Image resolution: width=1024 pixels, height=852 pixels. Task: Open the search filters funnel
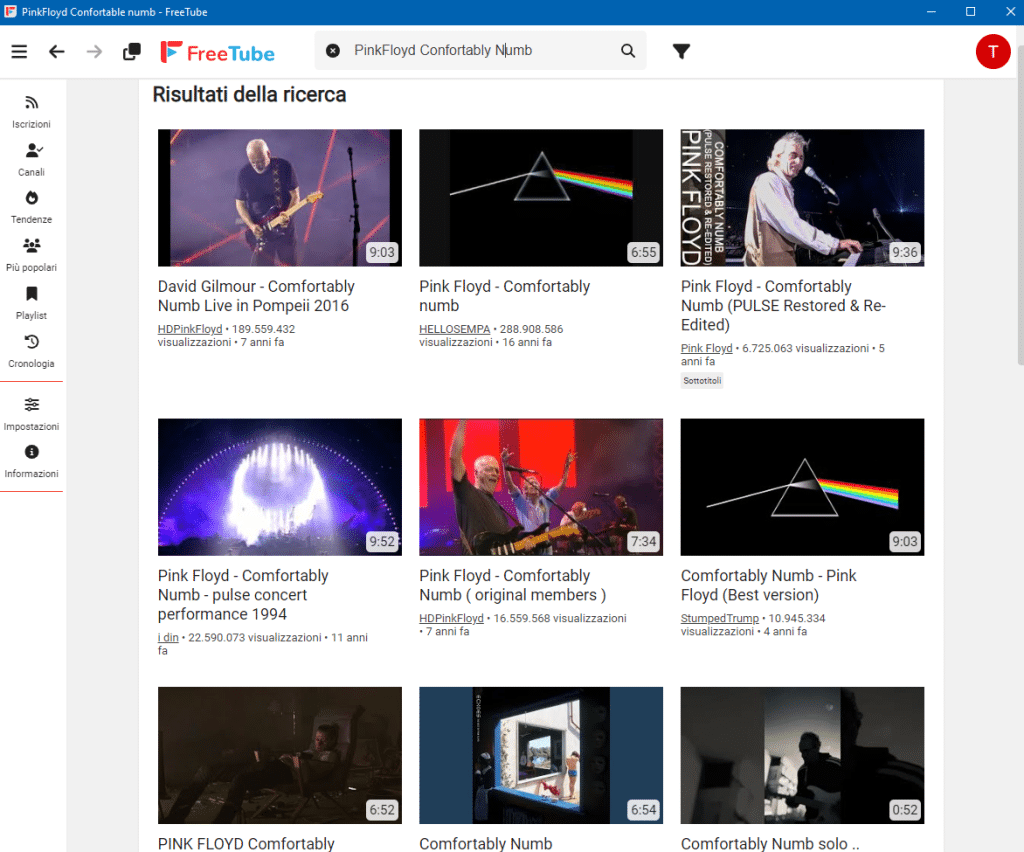tap(681, 51)
